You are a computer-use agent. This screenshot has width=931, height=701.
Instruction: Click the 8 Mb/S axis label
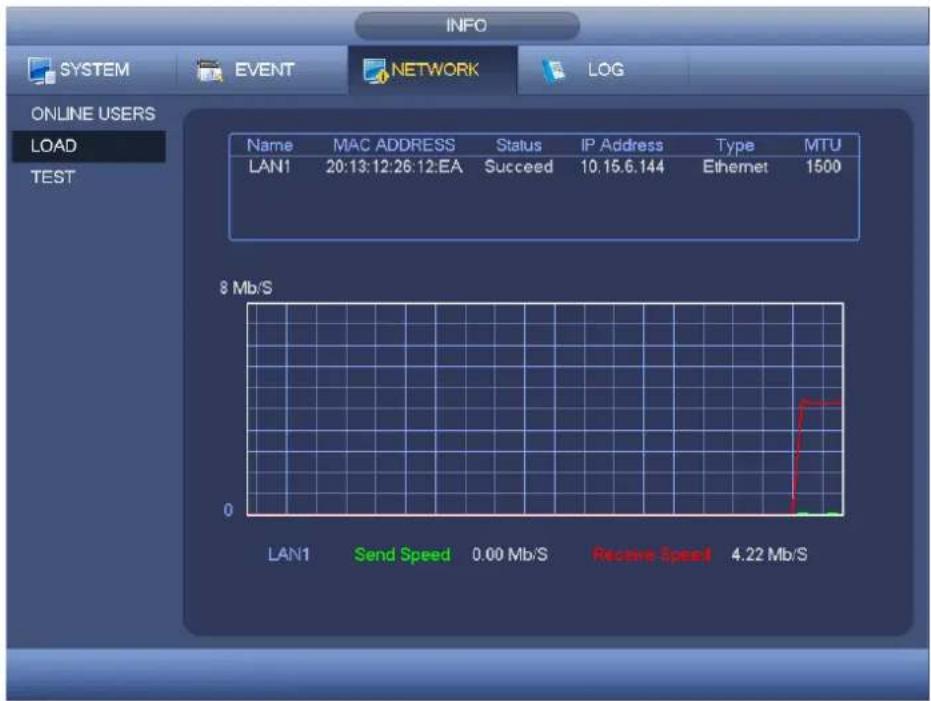(246, 288)
